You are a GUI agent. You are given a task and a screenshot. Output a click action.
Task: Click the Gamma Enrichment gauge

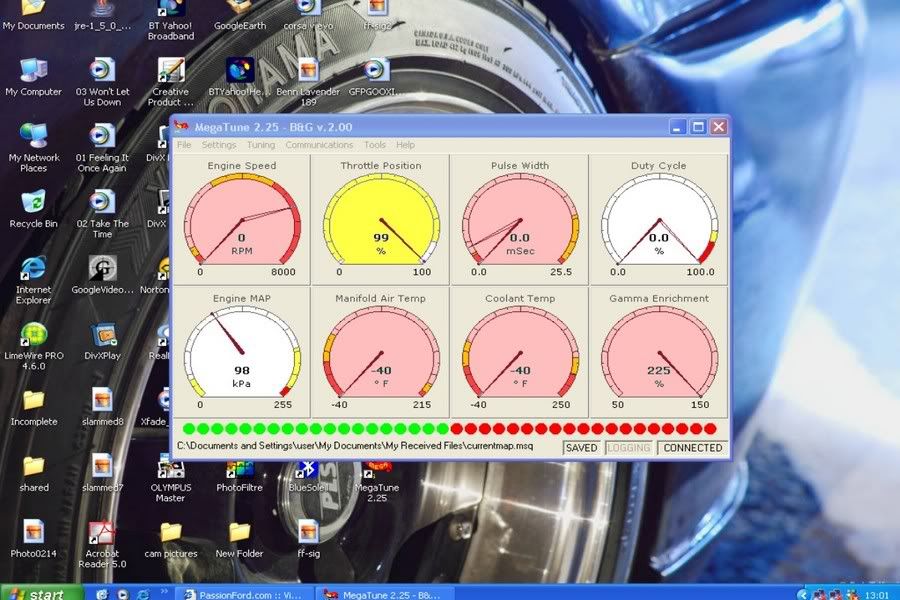(x=658, y=352)
